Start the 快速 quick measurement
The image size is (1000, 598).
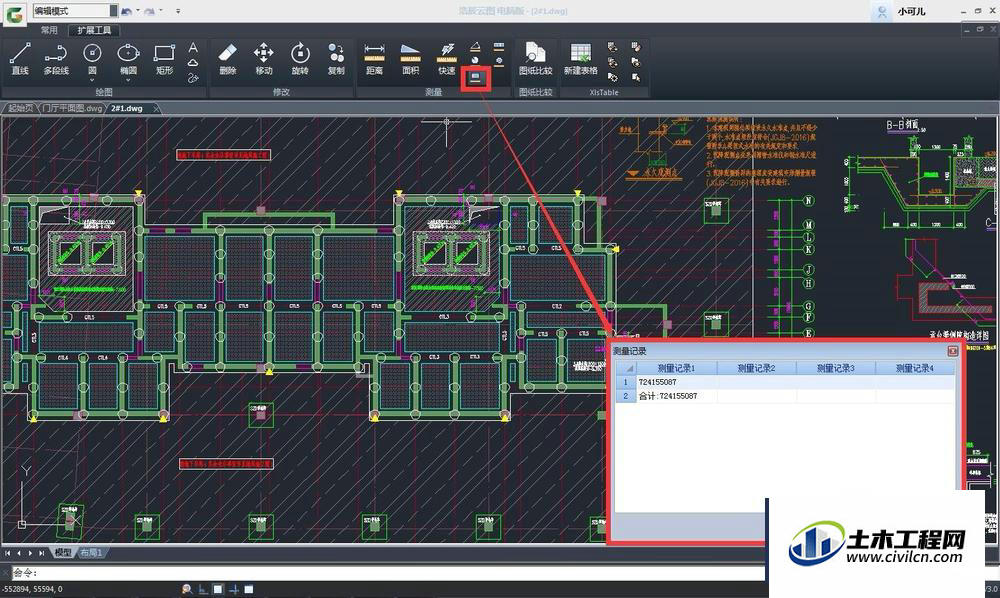pos(447,59)
